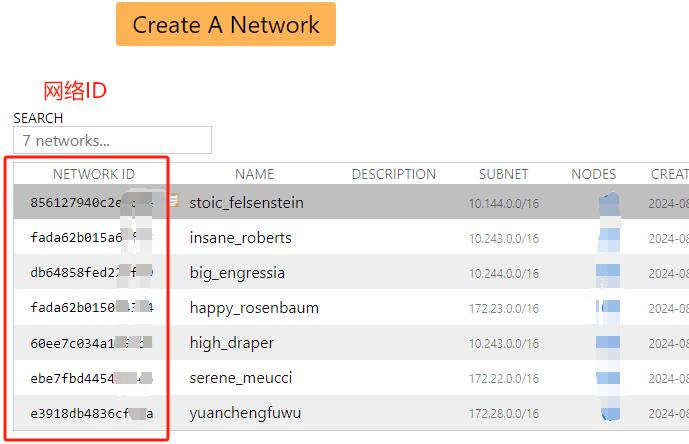This screenshot has width=689, height=444.
Task: Select network ID starting with 856127940c2e
Action: [x=91, y=203]
